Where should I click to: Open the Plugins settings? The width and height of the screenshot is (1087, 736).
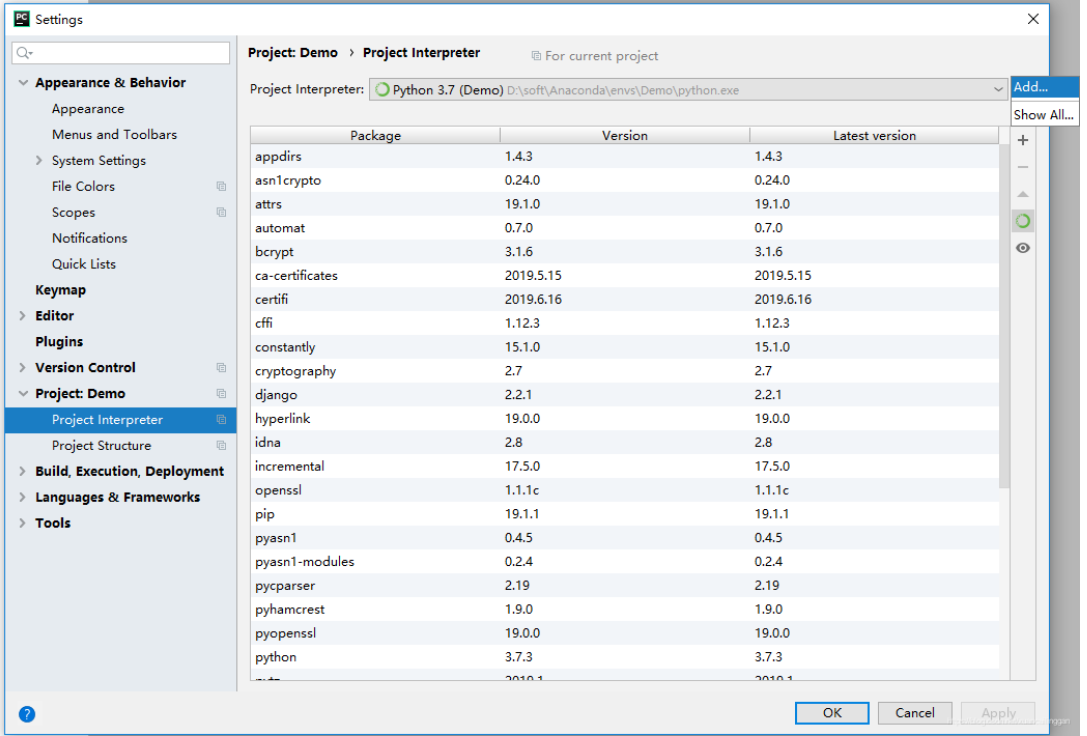(x=59, y=342)
